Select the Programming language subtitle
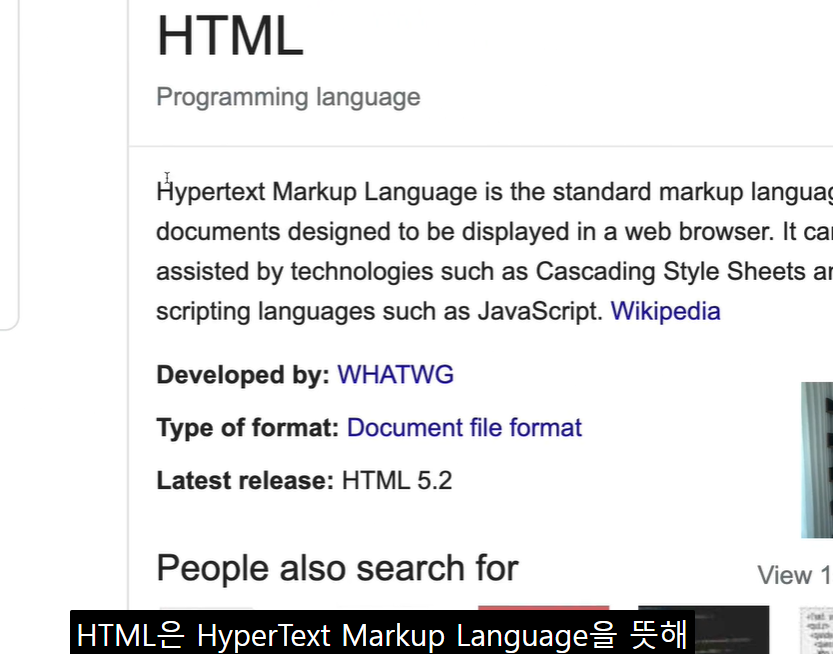The width and height of the screenshot is (833, 654). (288, 97)
